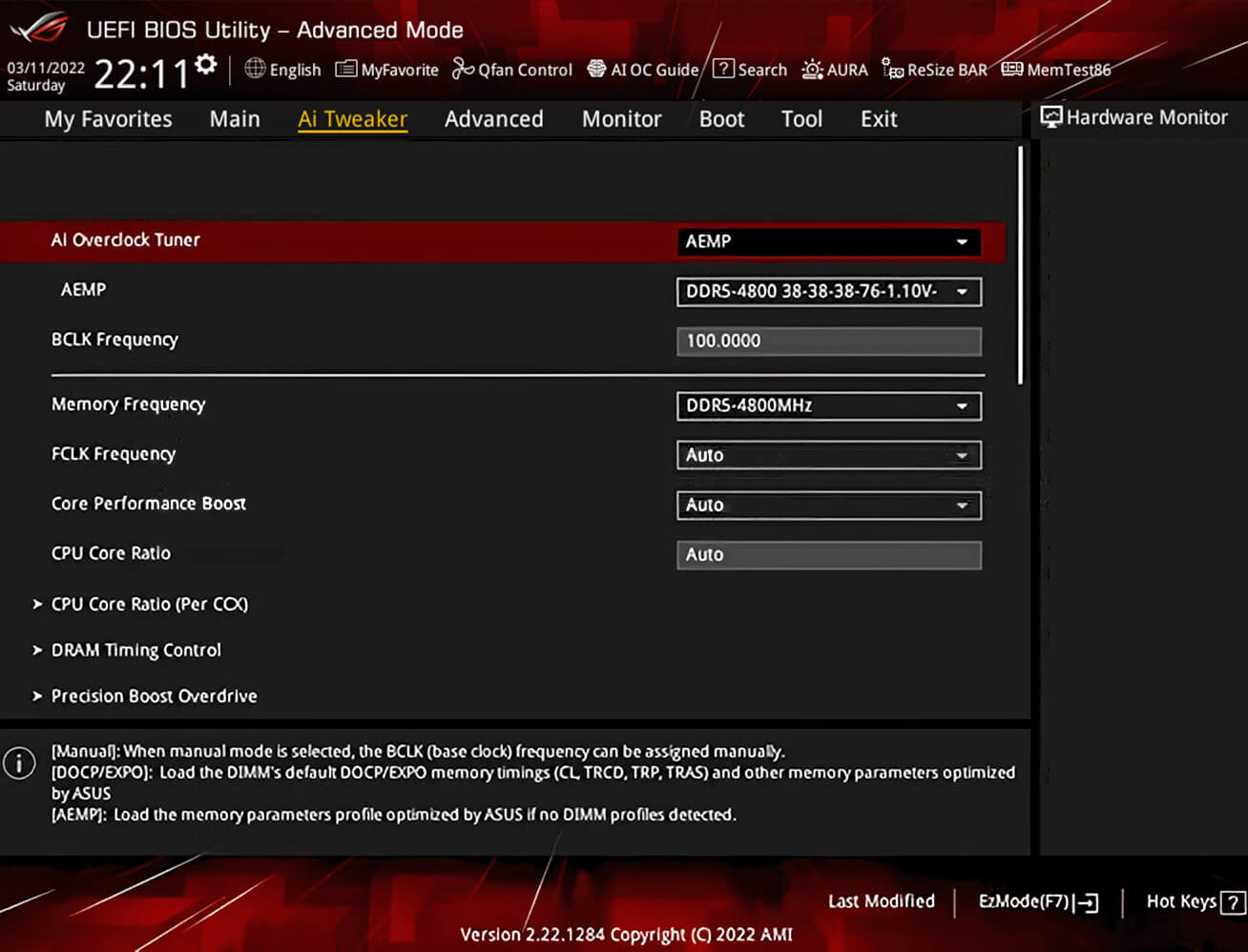This screenshot has height=952, width=1248.
Task: Expand DRAM Timing Control submenu
Action: coord(127,650)
